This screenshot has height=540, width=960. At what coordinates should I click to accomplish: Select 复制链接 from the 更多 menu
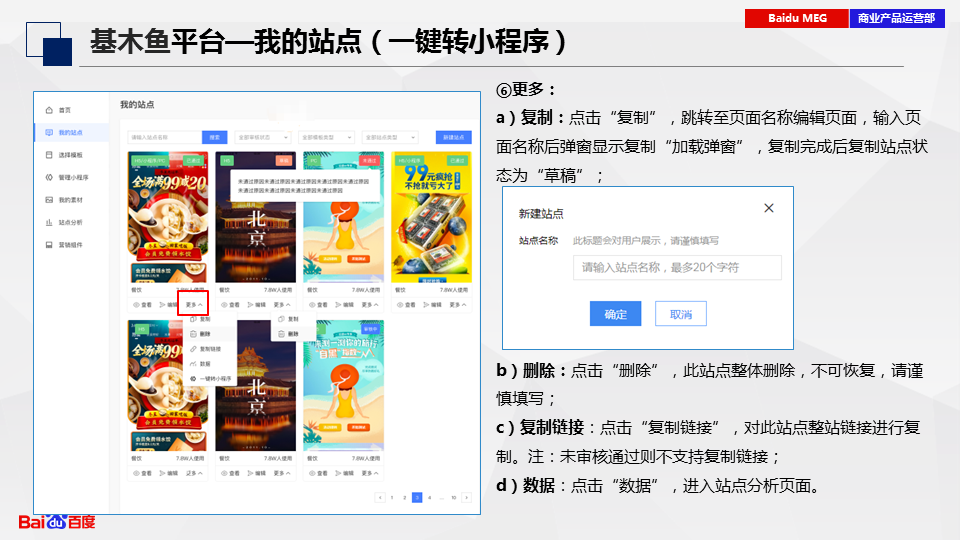click(x=210, y=348)
